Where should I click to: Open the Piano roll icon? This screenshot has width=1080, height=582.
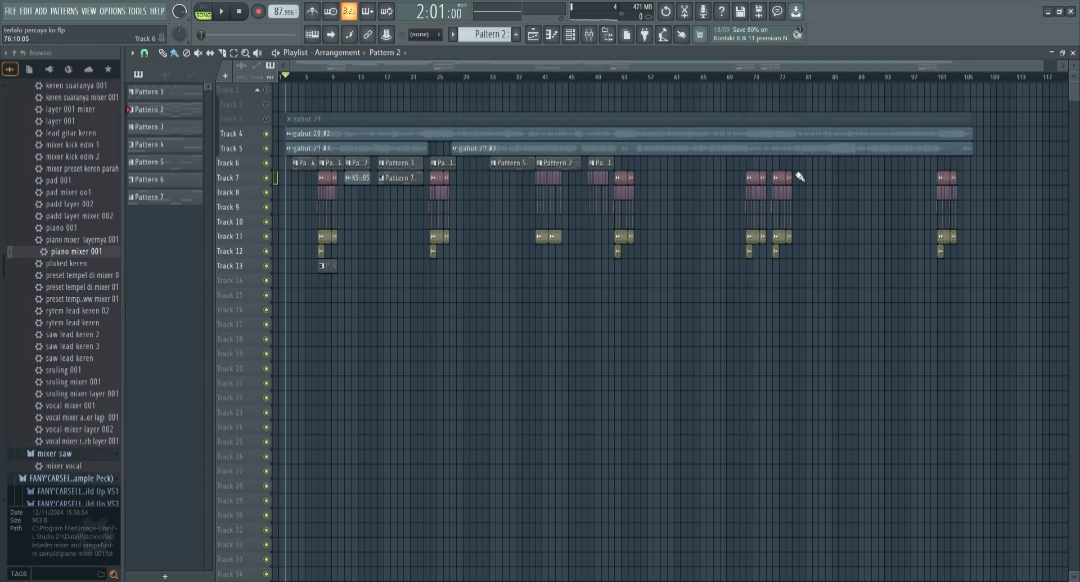click(x=552, y=34)
